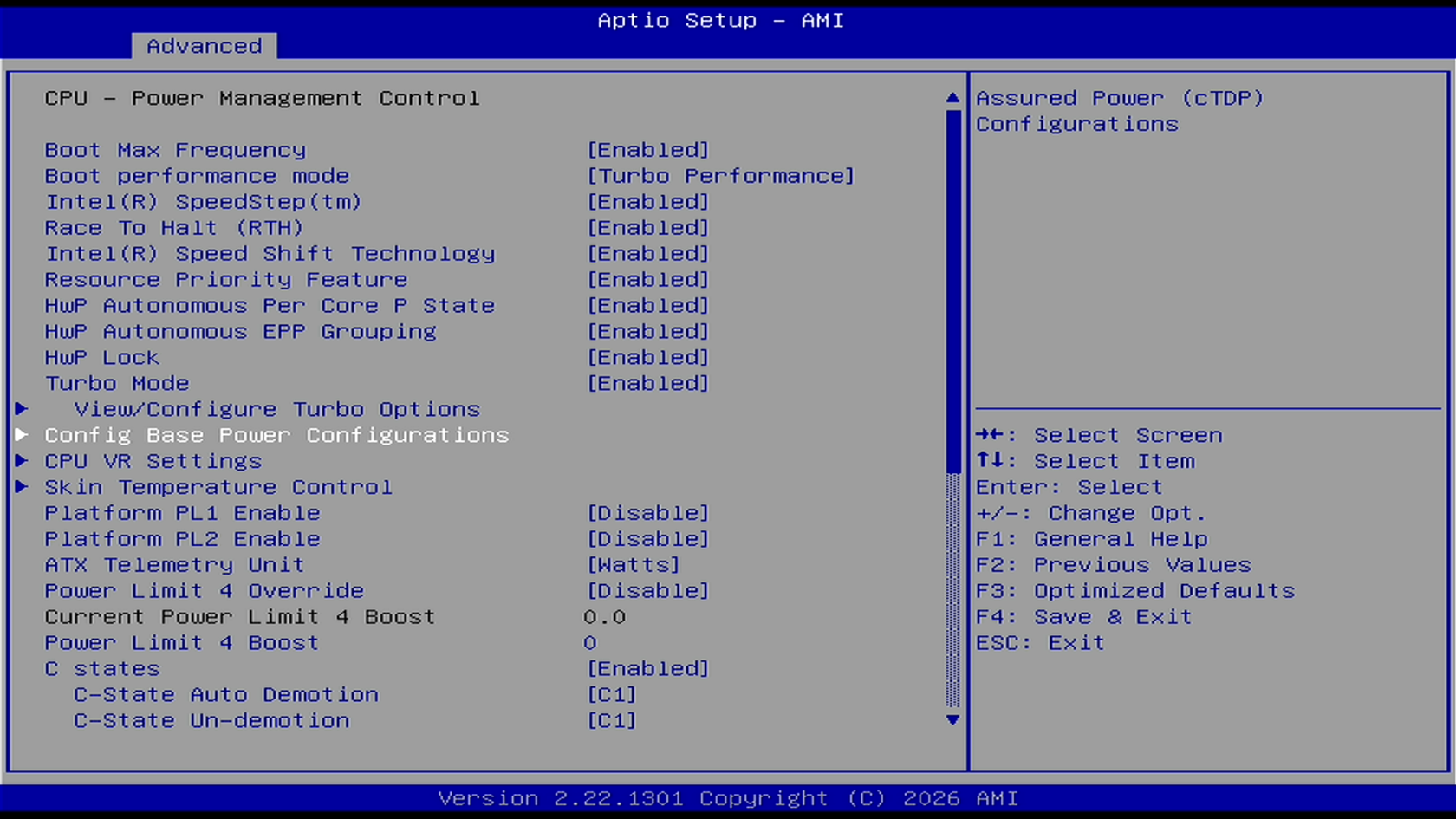This screenshot has width=1456, height=819.
Task: Open Skin Temperature Control submenu
Action: click(x=218, y=487)
